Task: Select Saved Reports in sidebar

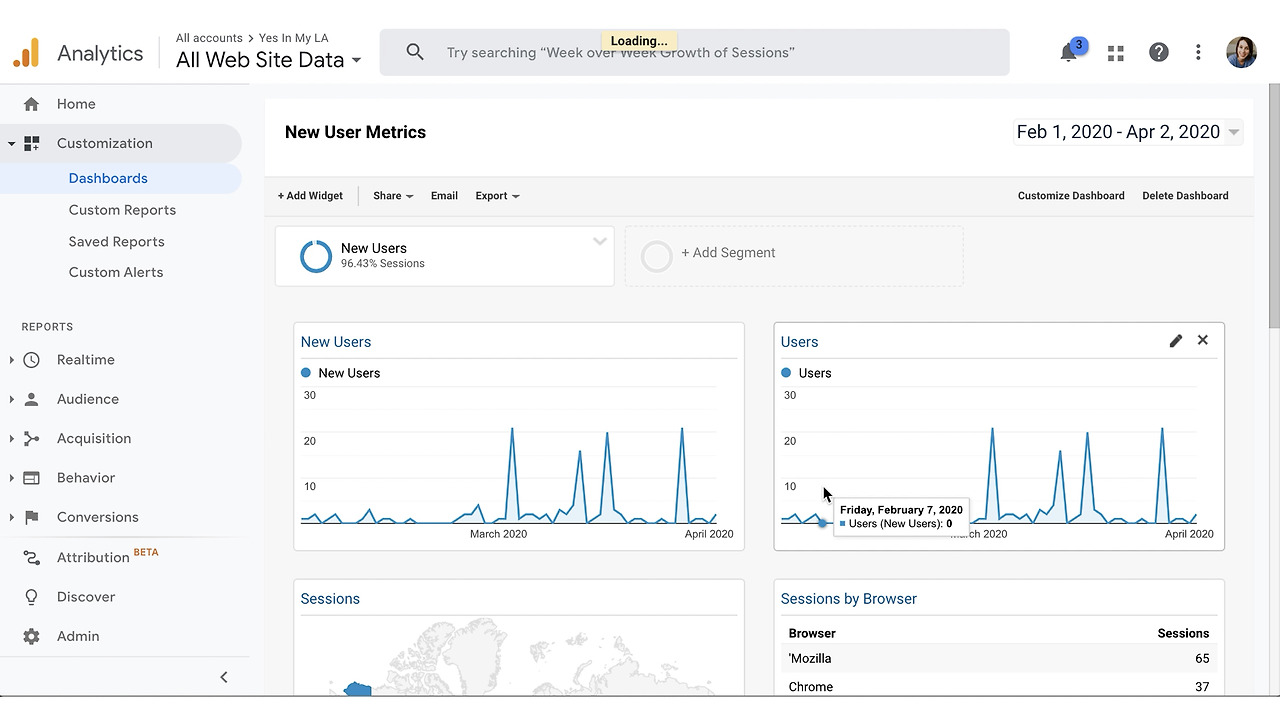Action: pos(116,241)
